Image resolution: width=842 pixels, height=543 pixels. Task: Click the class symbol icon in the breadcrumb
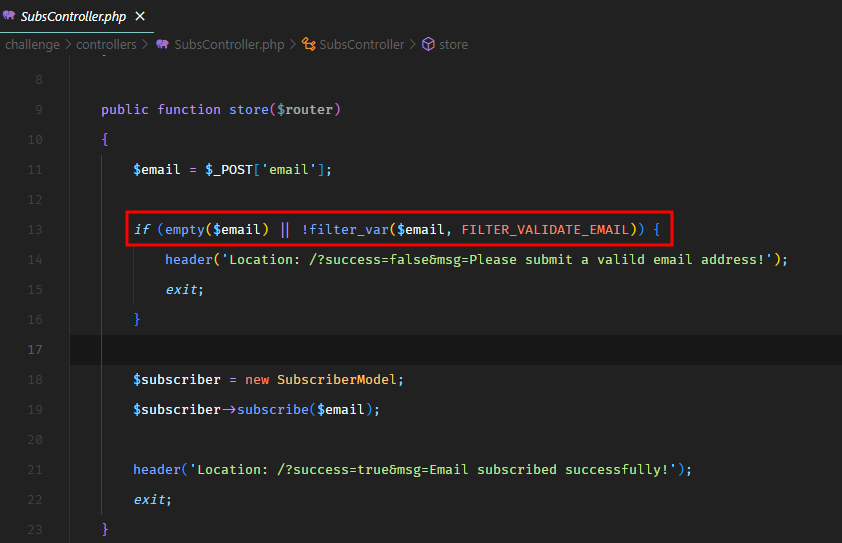coord(309,45)
